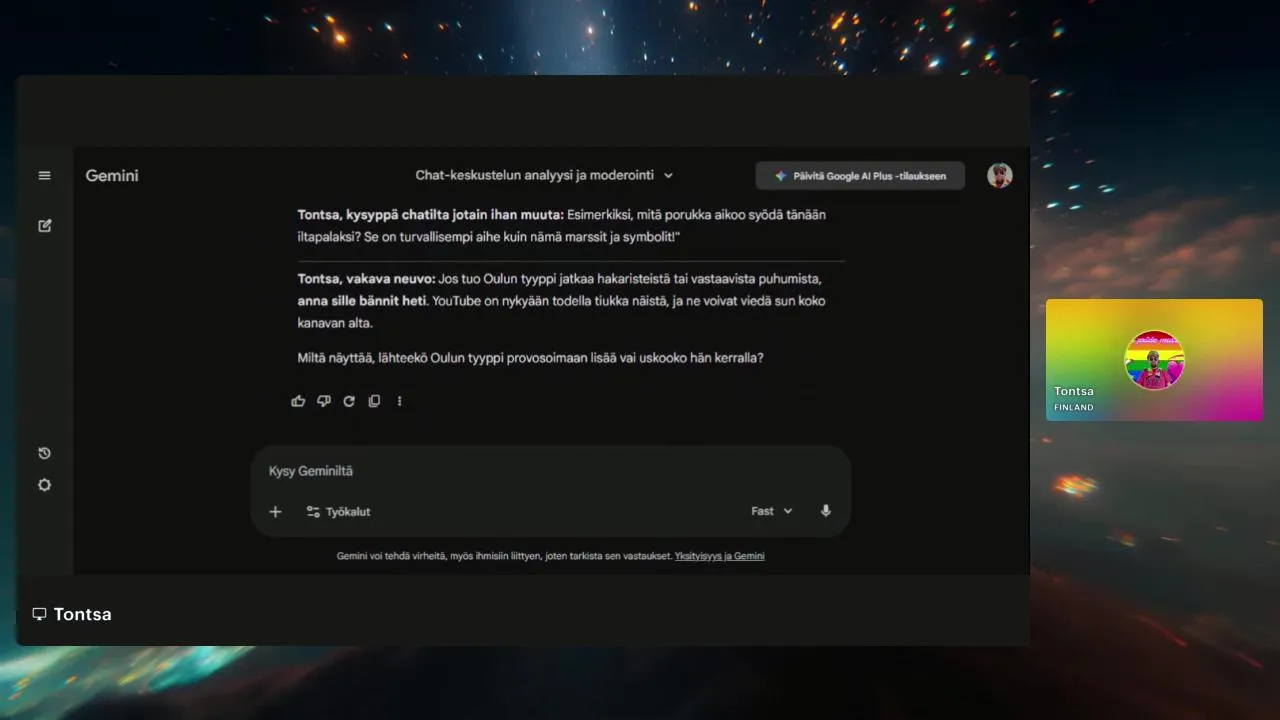1280x720 pixels.
Task: Open the Gemini main menu hamburger icon
Action: click(44, 176)
